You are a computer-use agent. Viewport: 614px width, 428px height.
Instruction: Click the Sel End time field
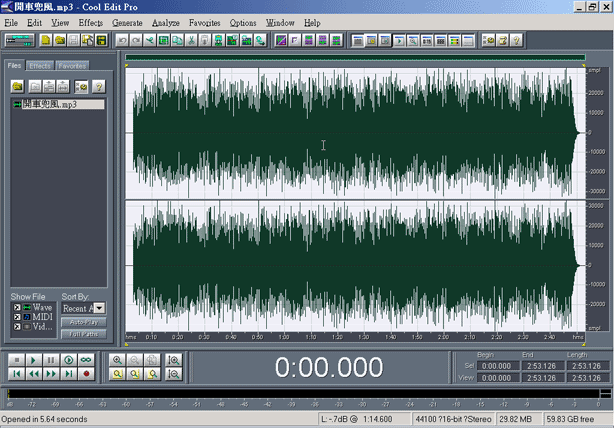pyautogui.click(x=543, y=366)
